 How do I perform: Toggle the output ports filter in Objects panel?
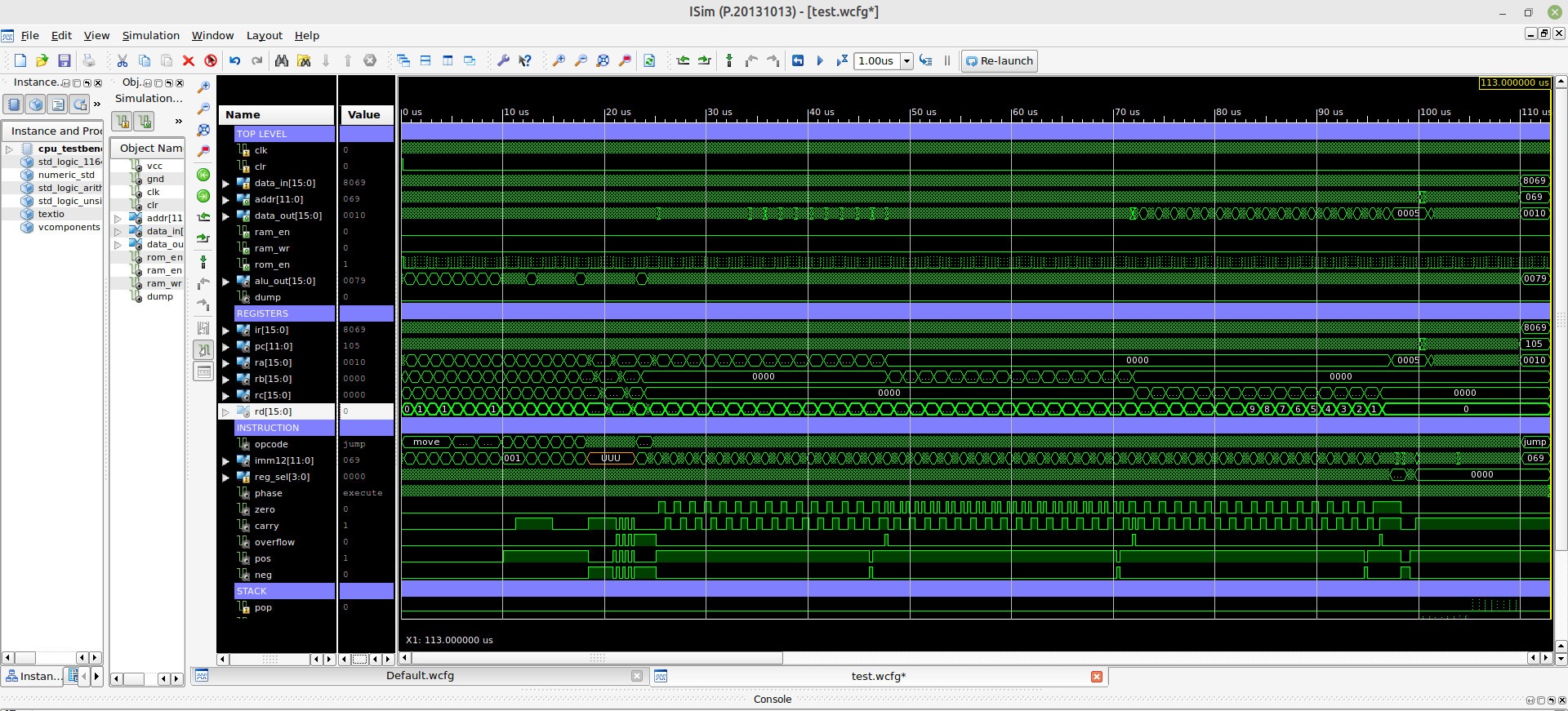(x=145, y=122)
